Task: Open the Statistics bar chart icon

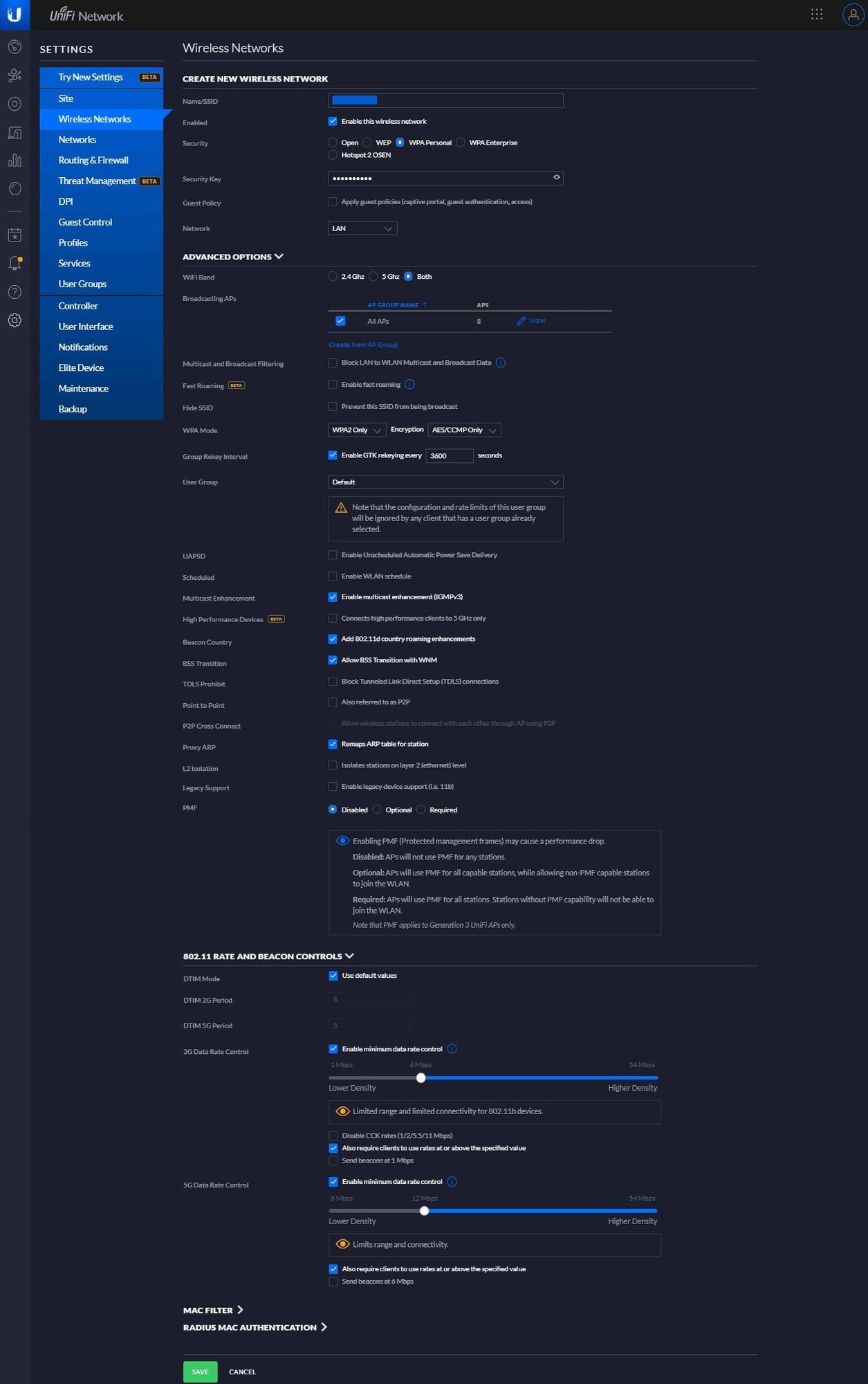Action: point(15,161)
